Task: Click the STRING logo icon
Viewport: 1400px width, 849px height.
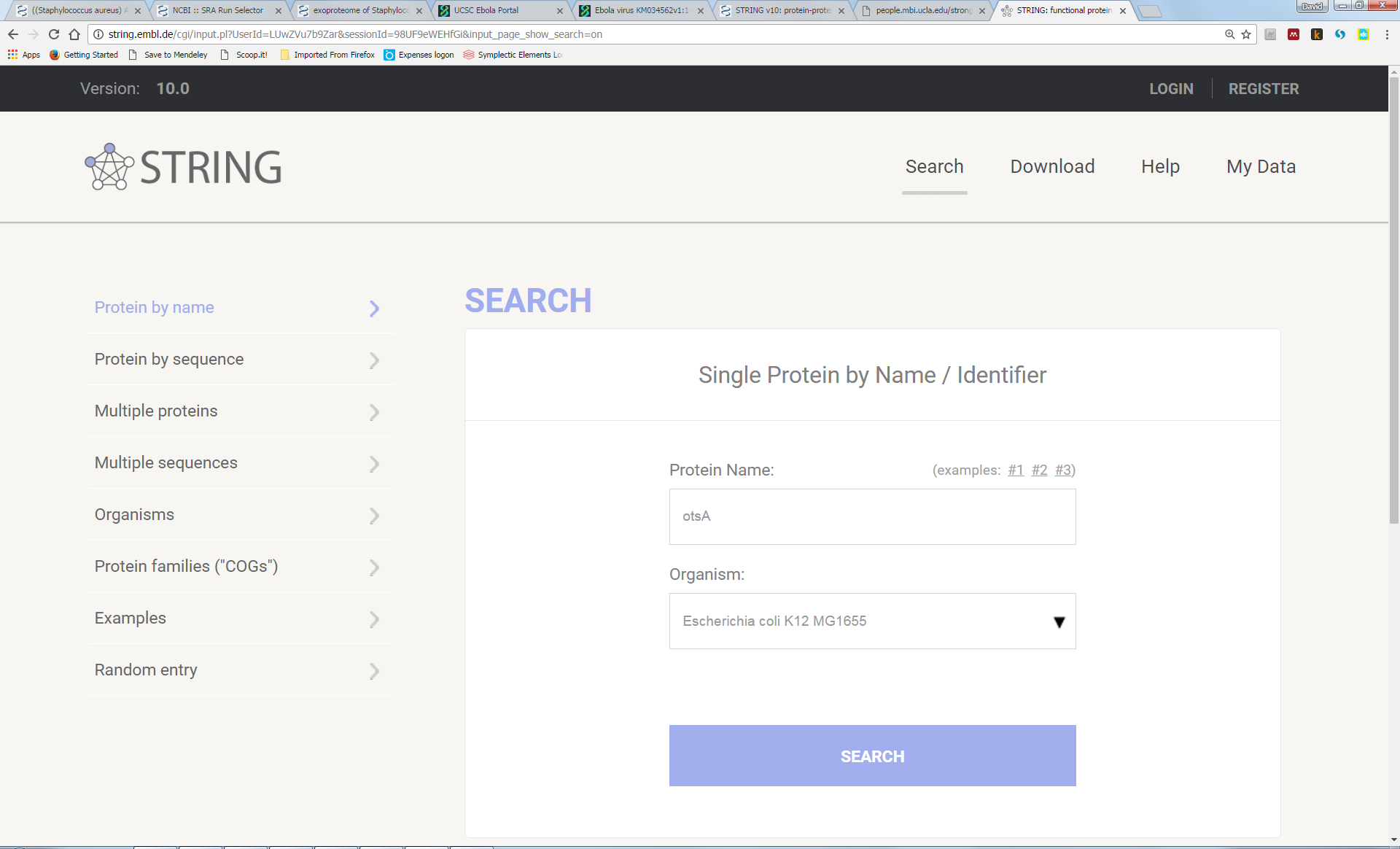Action: click(109, 167)
